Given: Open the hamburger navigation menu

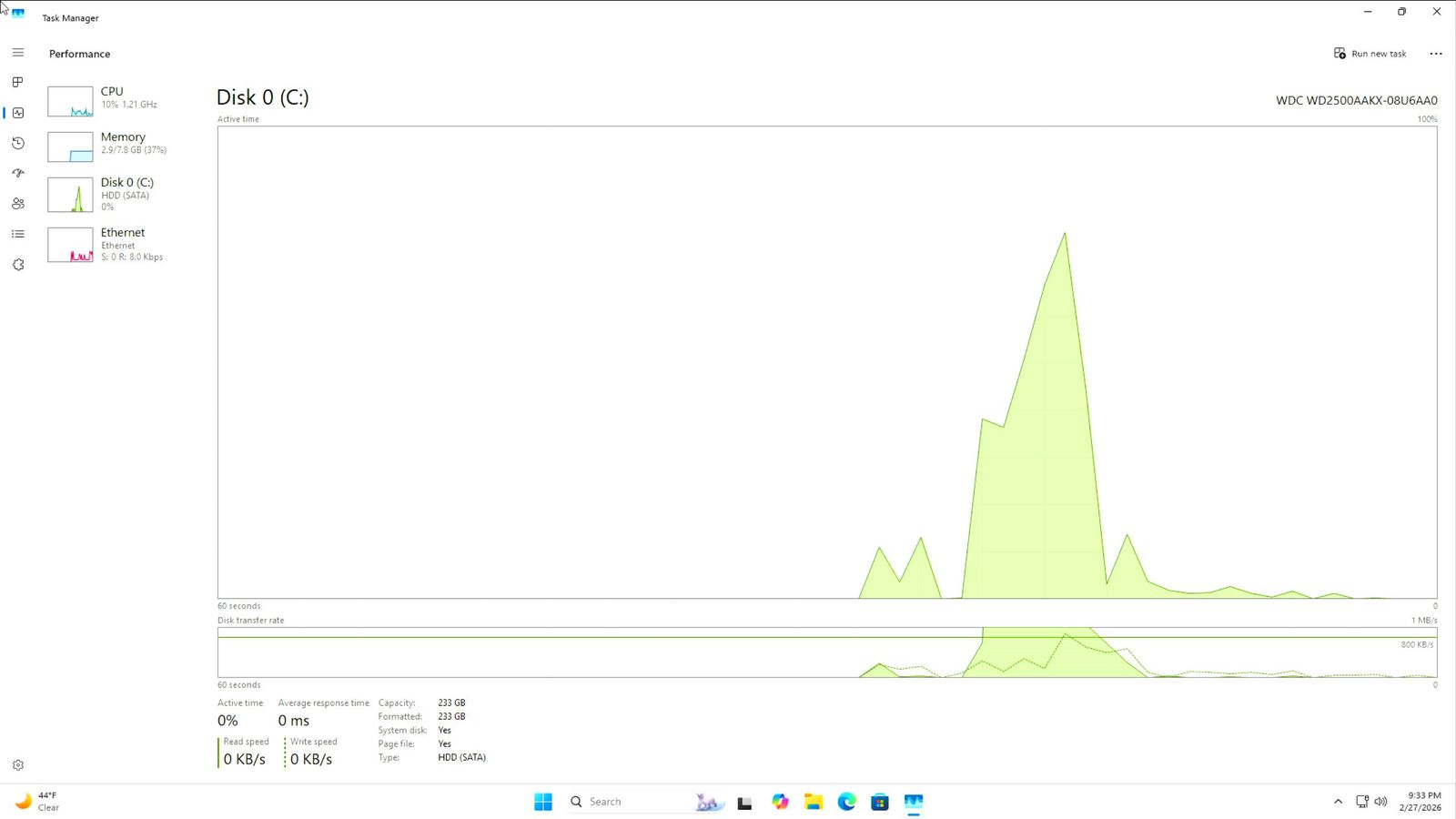Looking at the screenshot, I should 18,53.
